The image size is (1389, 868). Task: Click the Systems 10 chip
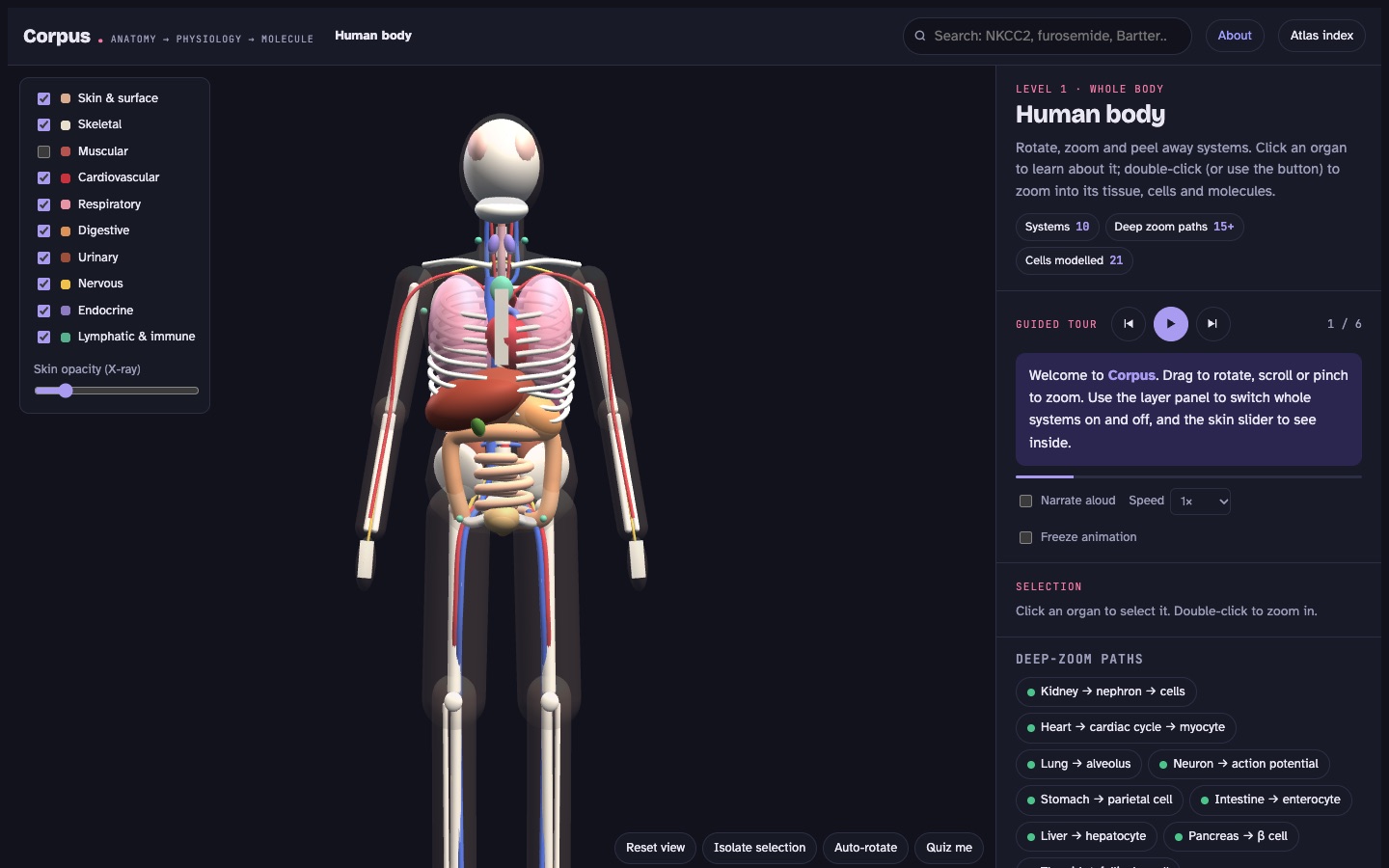point(1057,227)
